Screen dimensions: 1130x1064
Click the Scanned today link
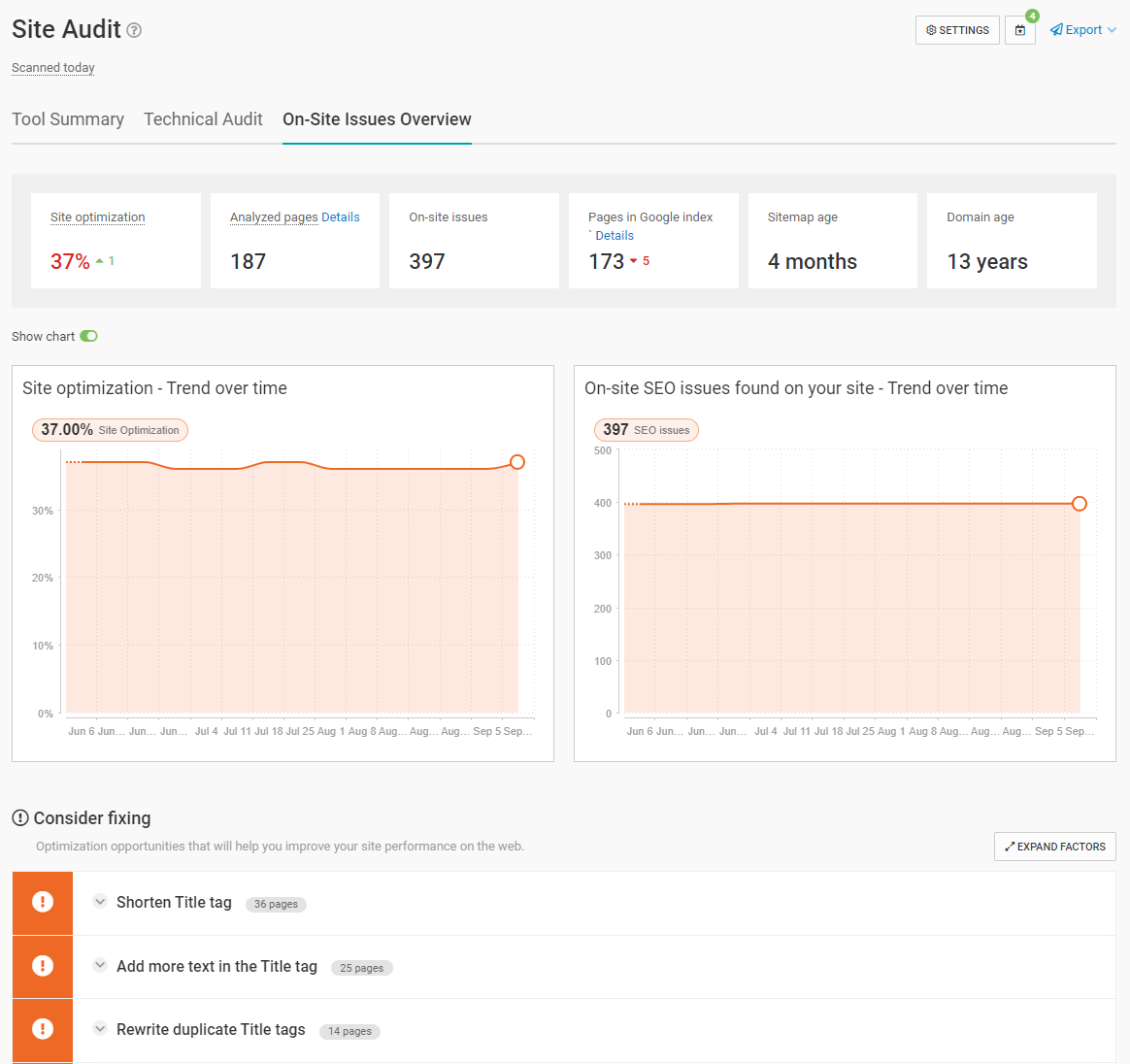click(52, 67)
